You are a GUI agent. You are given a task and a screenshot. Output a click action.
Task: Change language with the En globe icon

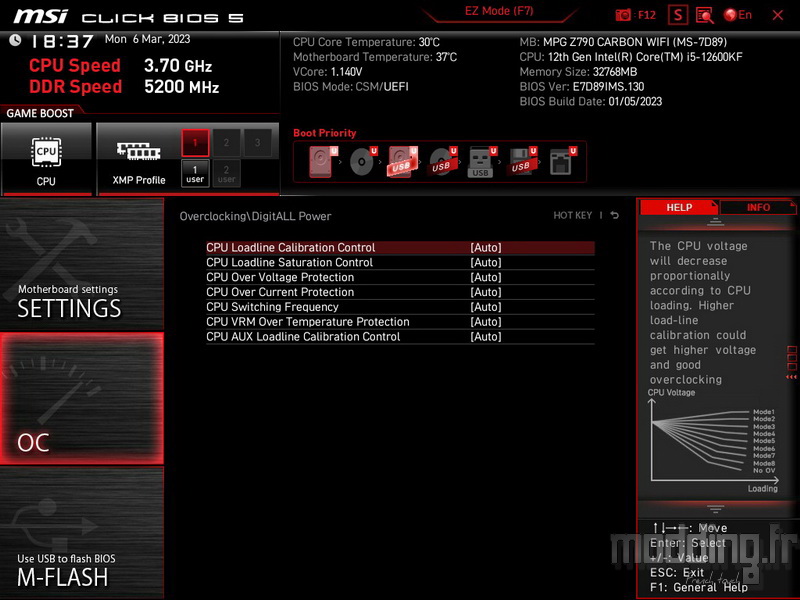coord(738,15)
